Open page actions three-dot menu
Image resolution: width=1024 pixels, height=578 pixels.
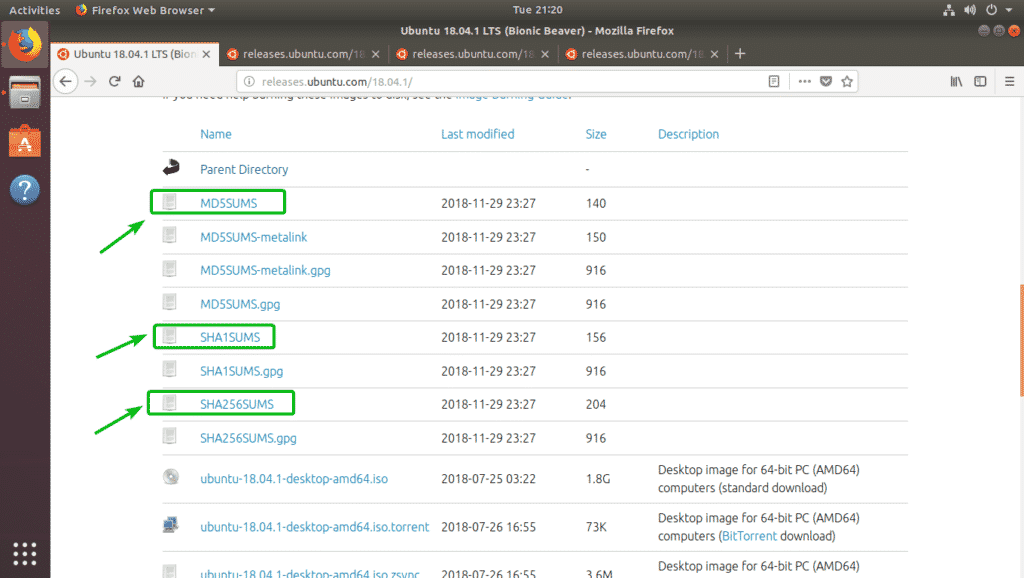coord(805,82)
